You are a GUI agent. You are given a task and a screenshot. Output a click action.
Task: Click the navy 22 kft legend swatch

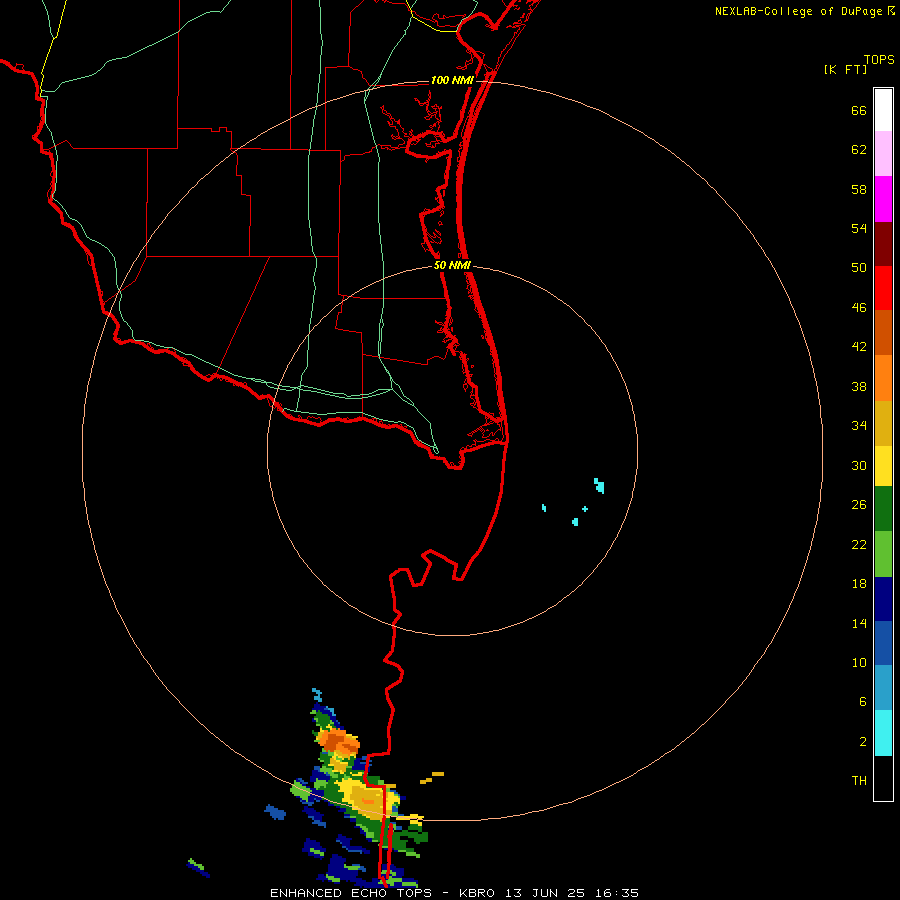tap(883, 599)
